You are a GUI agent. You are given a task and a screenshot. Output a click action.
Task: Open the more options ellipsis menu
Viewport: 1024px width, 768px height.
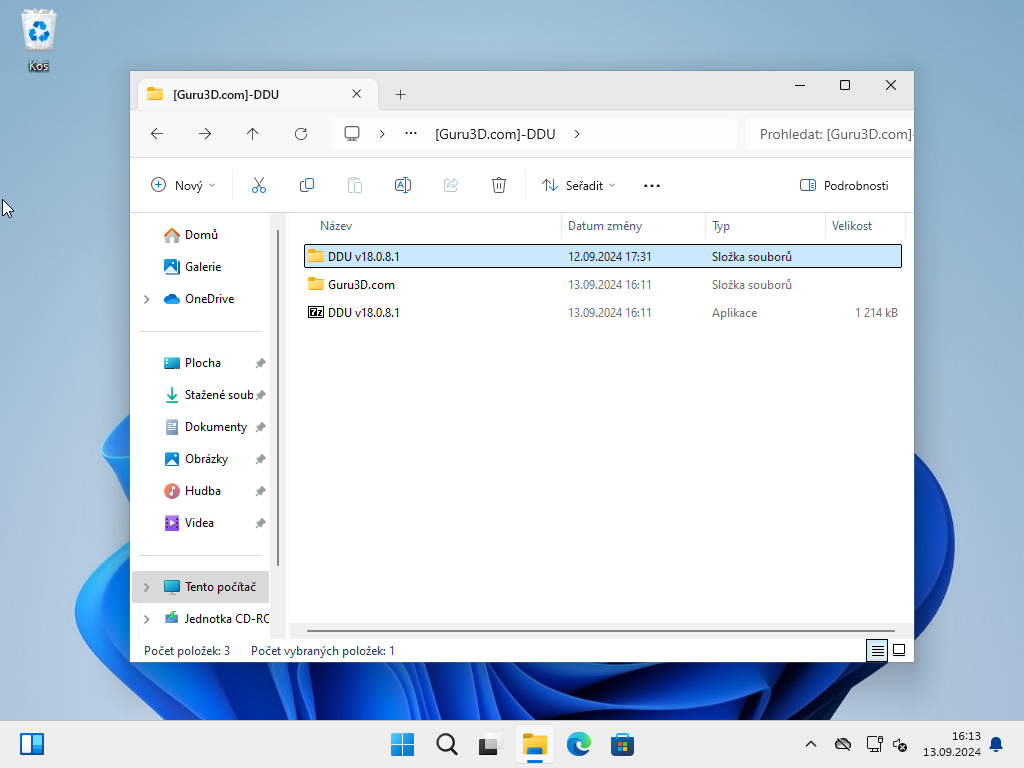[652, 185]
